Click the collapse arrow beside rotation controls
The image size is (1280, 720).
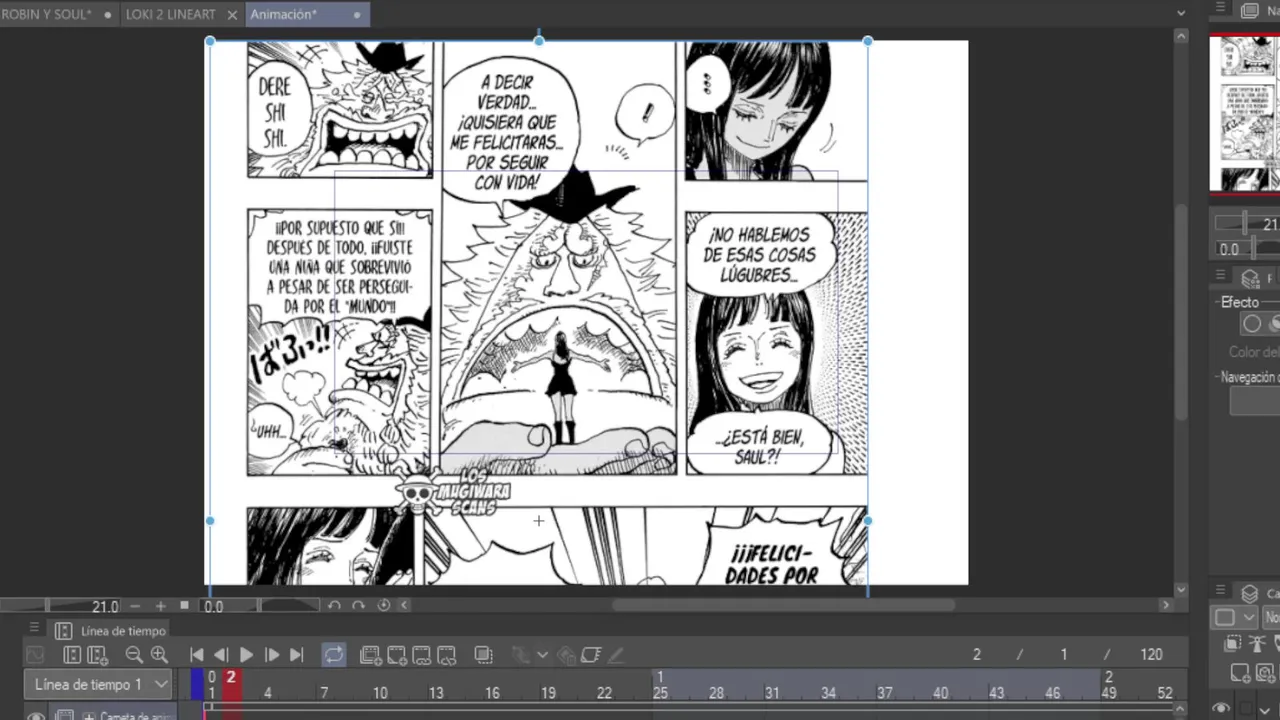404,605
